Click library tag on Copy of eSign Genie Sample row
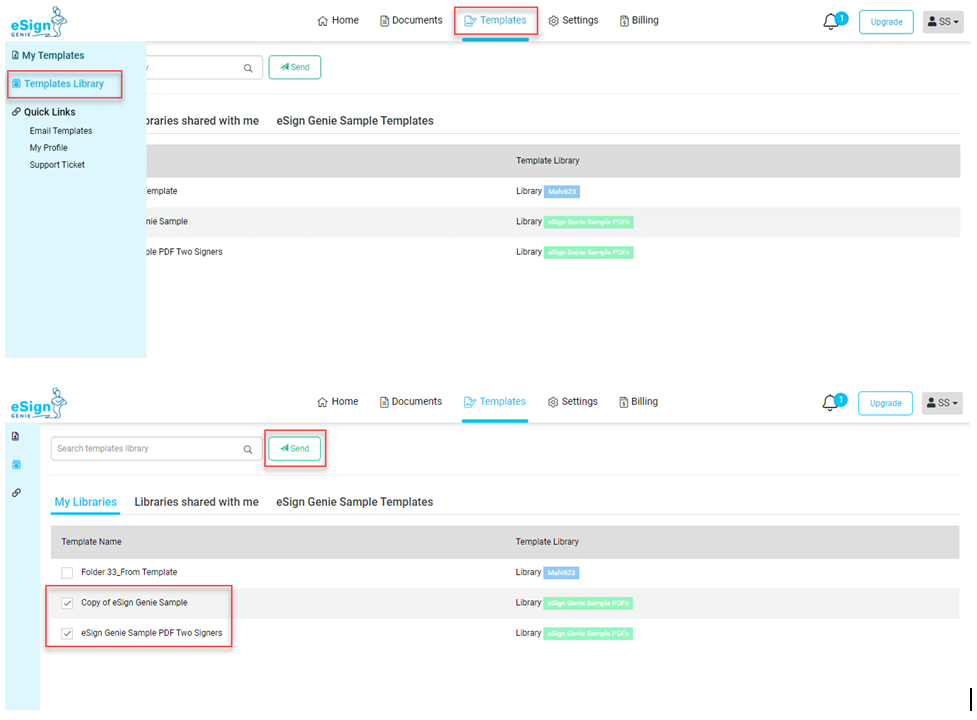 point(588,603)
